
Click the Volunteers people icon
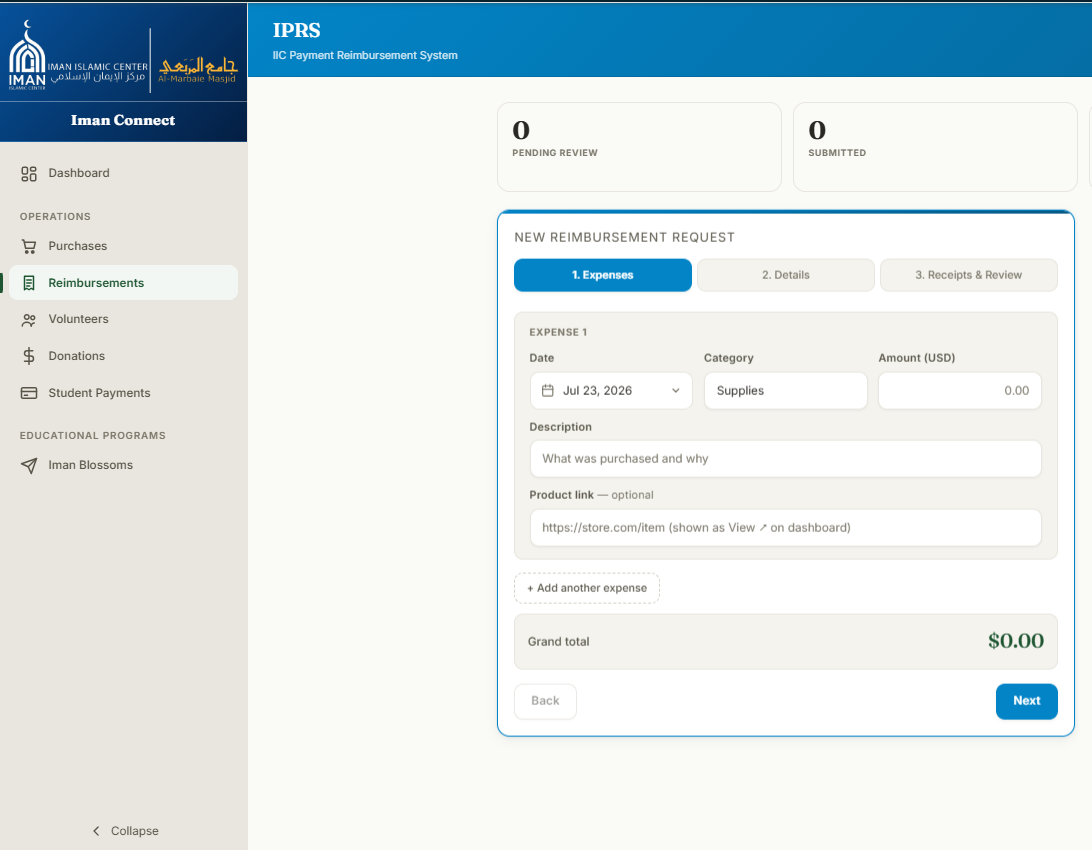coord(29,320)
